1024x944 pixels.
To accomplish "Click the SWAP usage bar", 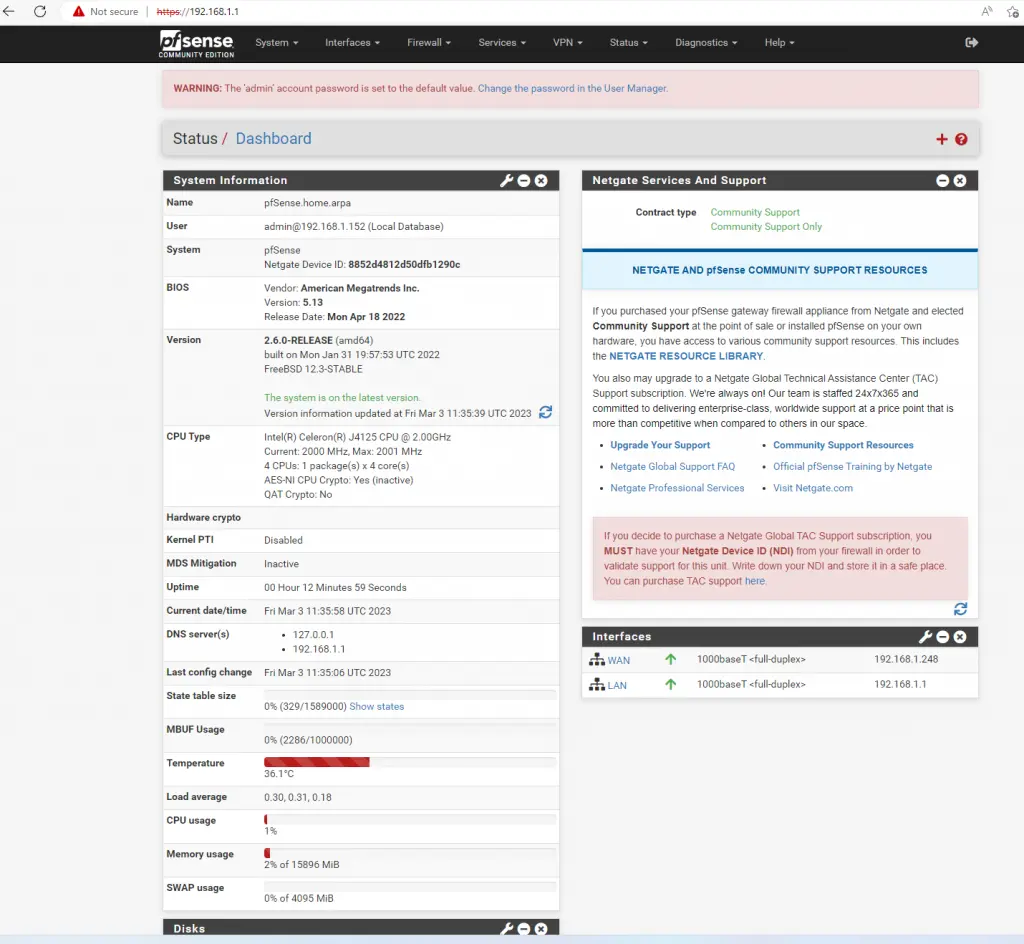I will click(x=410, y=887).
